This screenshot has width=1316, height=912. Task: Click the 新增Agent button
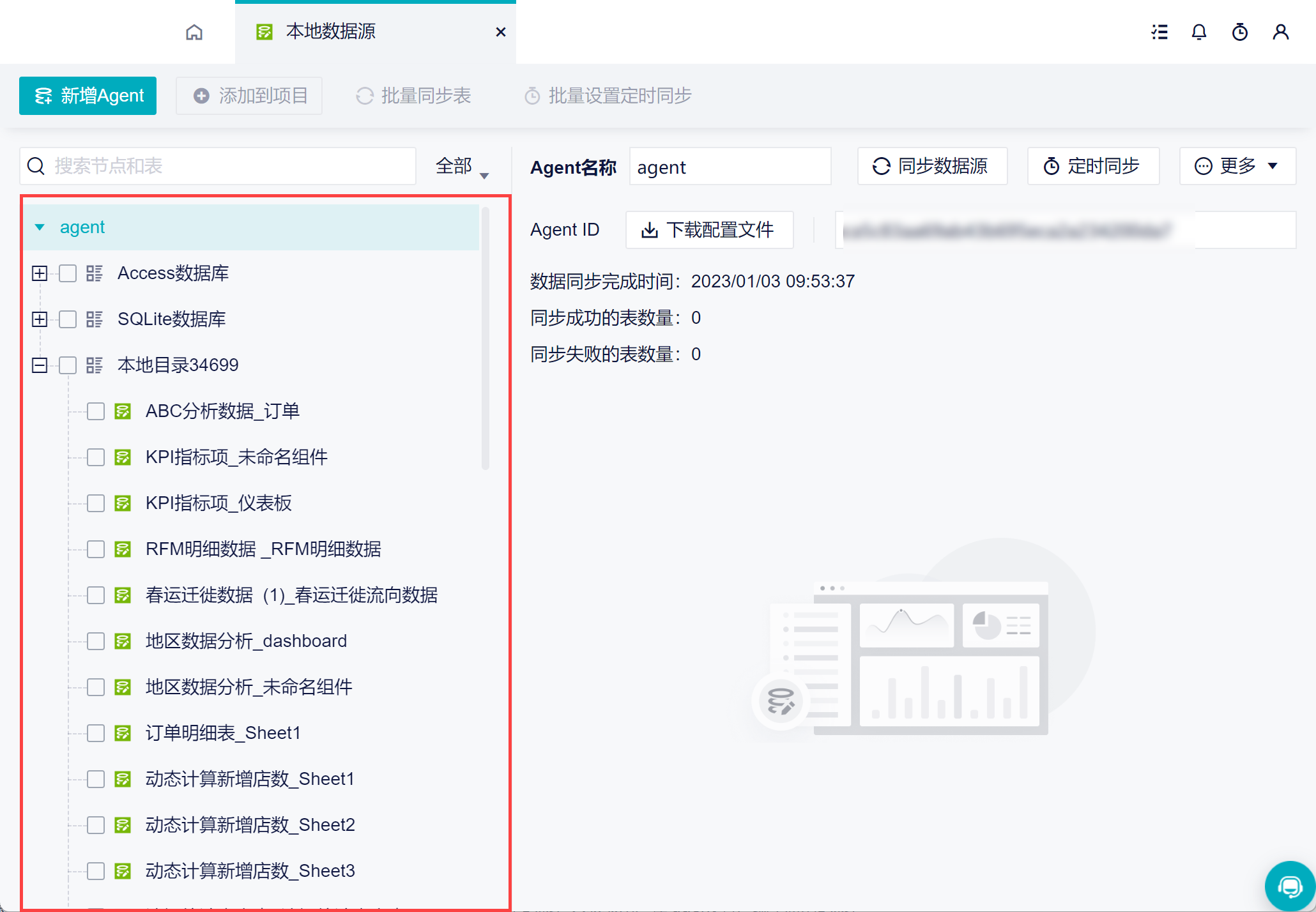click(88, 96)
